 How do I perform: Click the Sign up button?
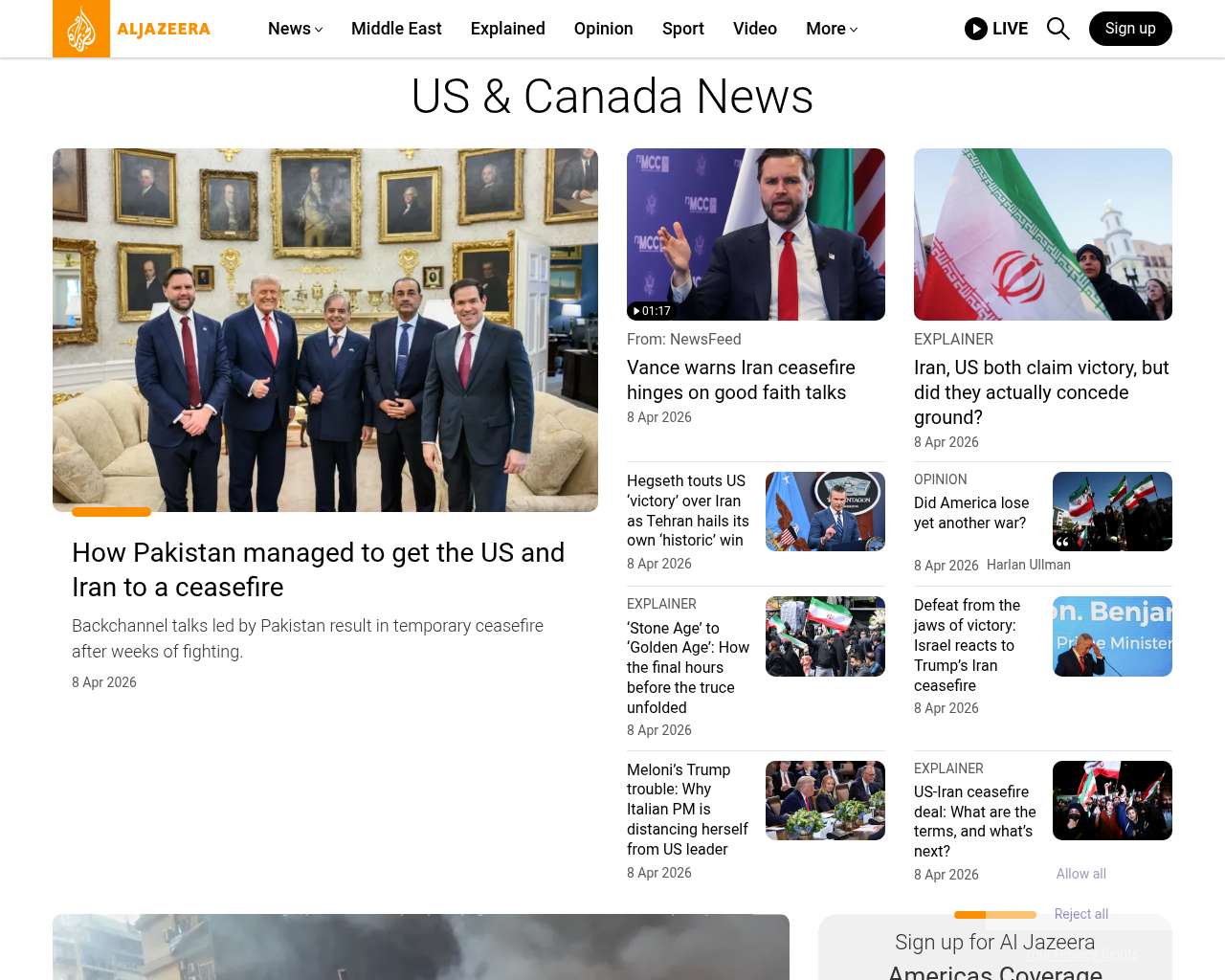click(x=1130, y=29)
